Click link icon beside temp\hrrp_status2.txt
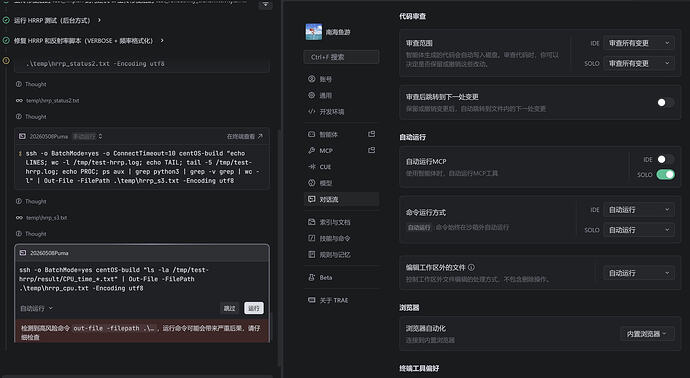The width and height of the screenshot is (690, 378). coord(19,100)
